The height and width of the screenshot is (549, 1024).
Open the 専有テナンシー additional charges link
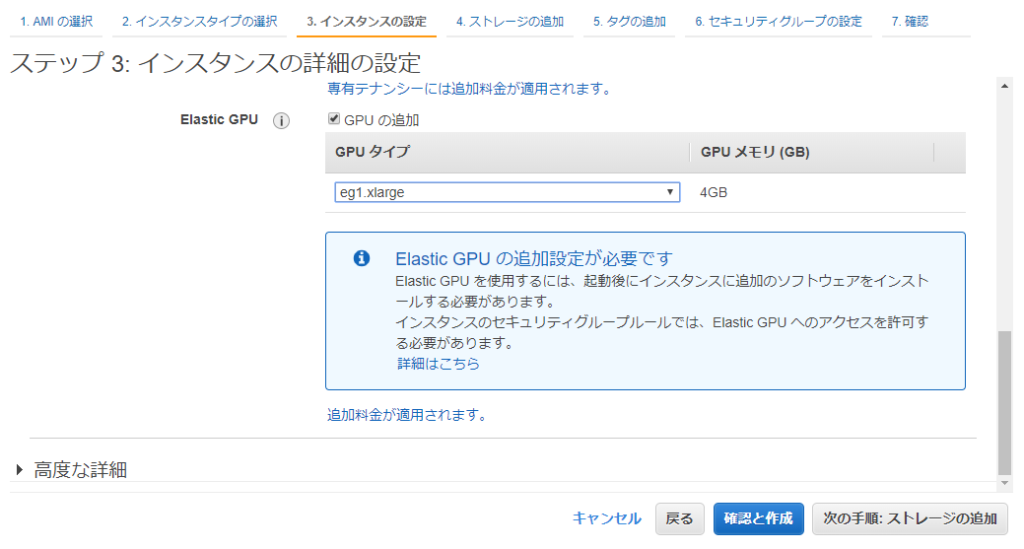469,89
